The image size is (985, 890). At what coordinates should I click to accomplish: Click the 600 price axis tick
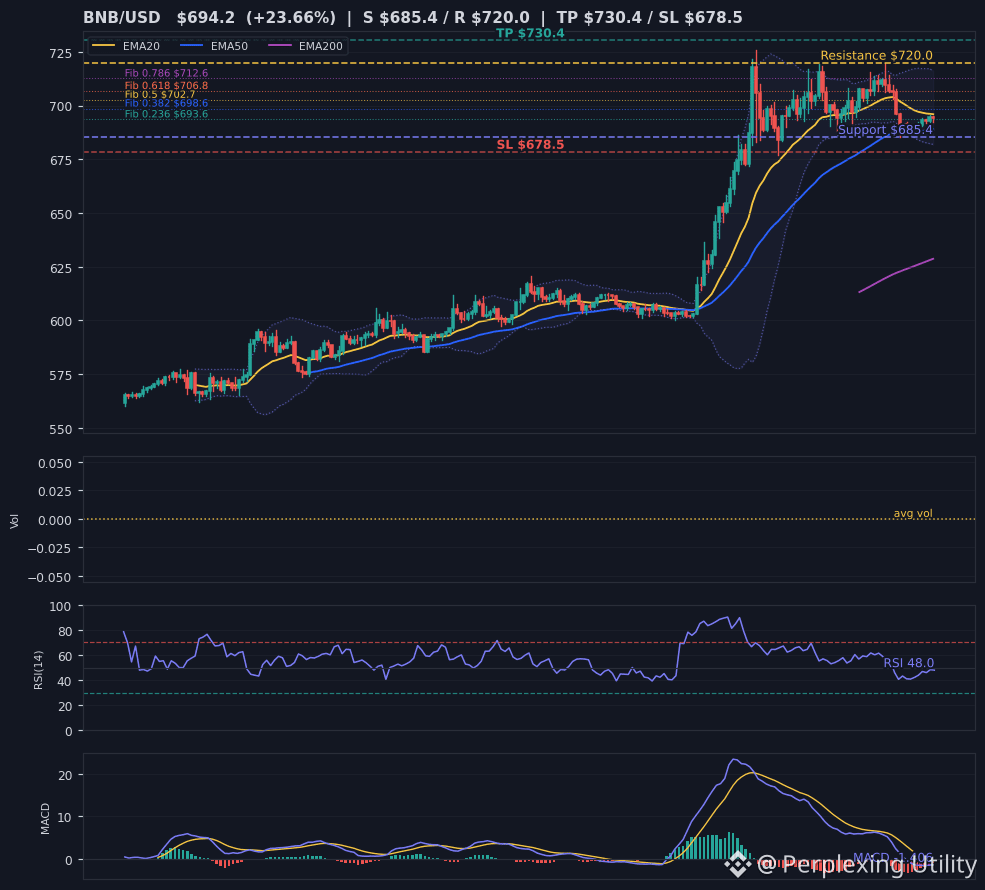coord(62,321)
